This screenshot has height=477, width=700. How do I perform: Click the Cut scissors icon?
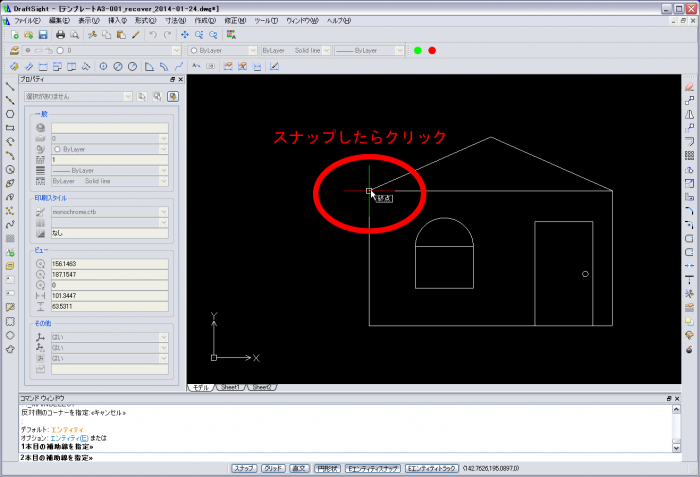tap(93, 34)
